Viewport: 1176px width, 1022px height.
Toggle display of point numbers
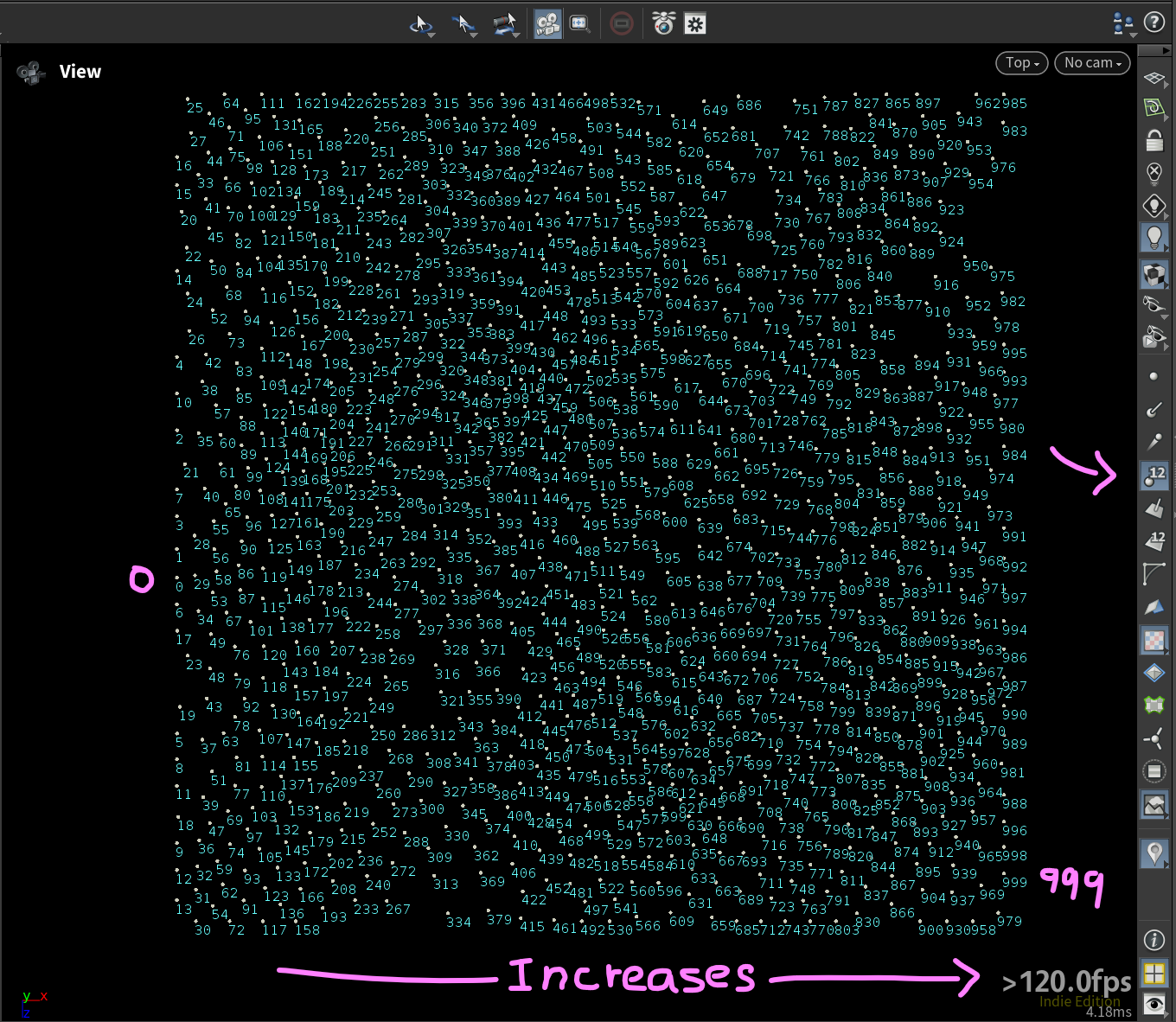(x=1154, y=475)
